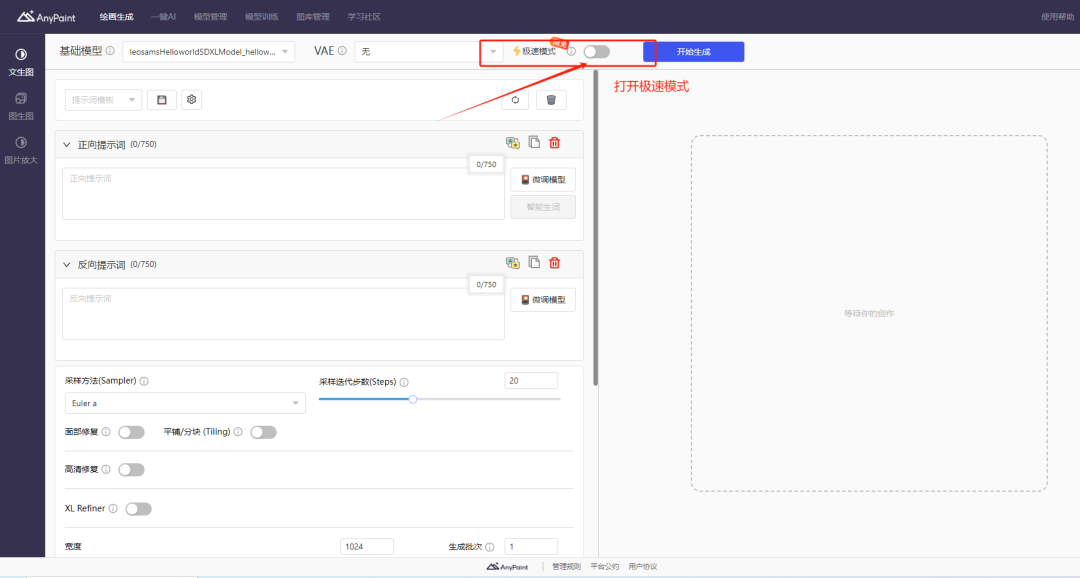Toggle 高清修复 hi-res fix switch
This screenshot has width=1080, height=578.
131,470
